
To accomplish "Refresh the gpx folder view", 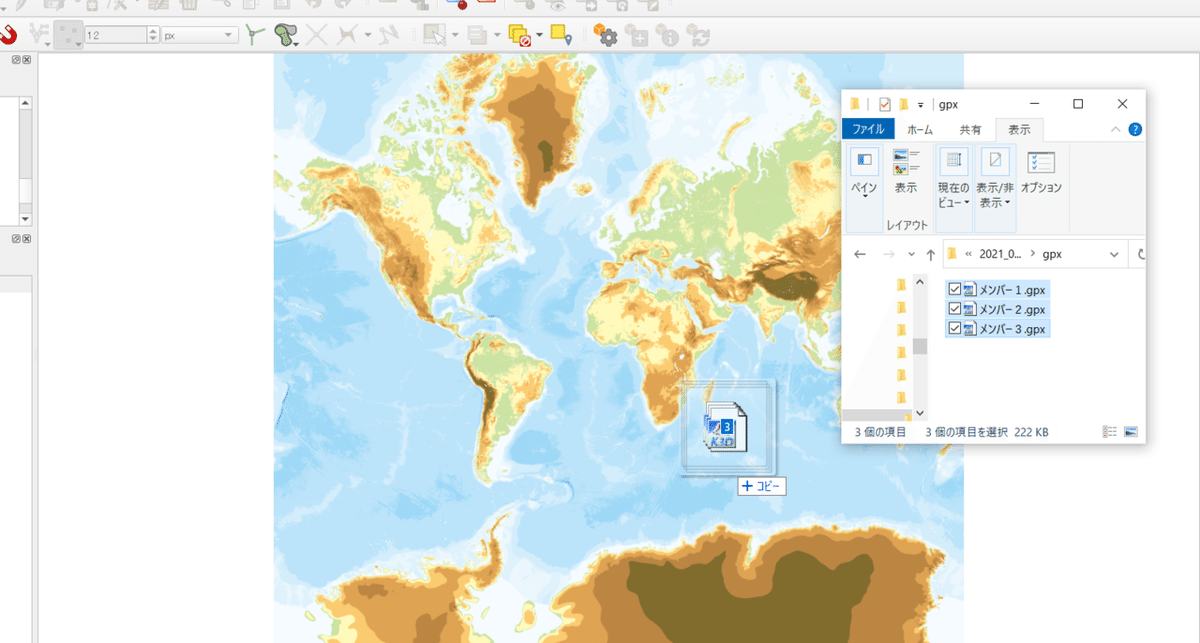I will coord(1140,255).
